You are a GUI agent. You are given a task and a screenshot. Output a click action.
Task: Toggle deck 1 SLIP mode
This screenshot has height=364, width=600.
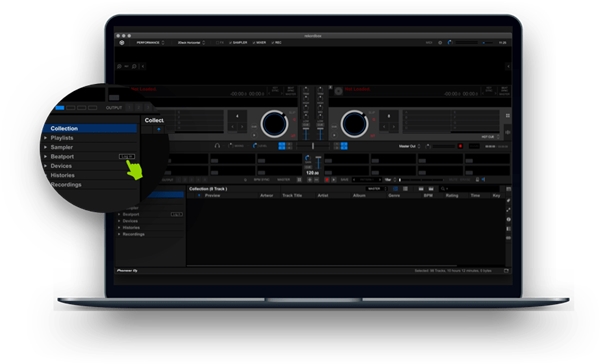tap(292, 113)
